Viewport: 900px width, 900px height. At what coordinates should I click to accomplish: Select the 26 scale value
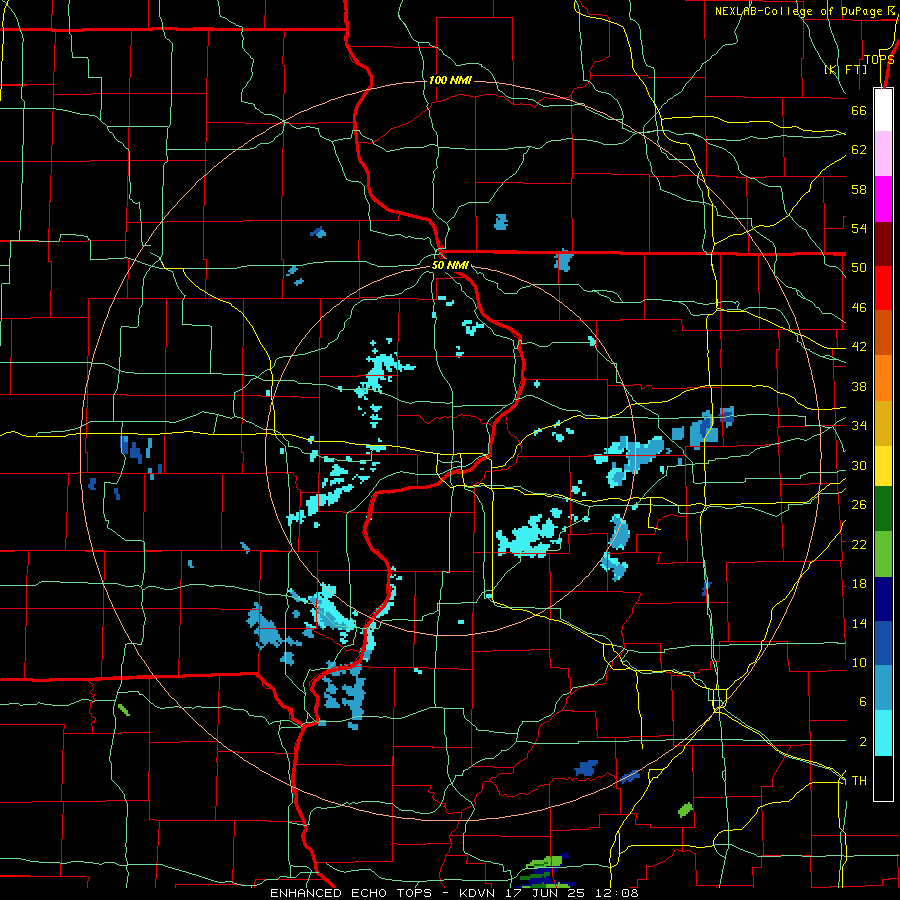point(859,505)
